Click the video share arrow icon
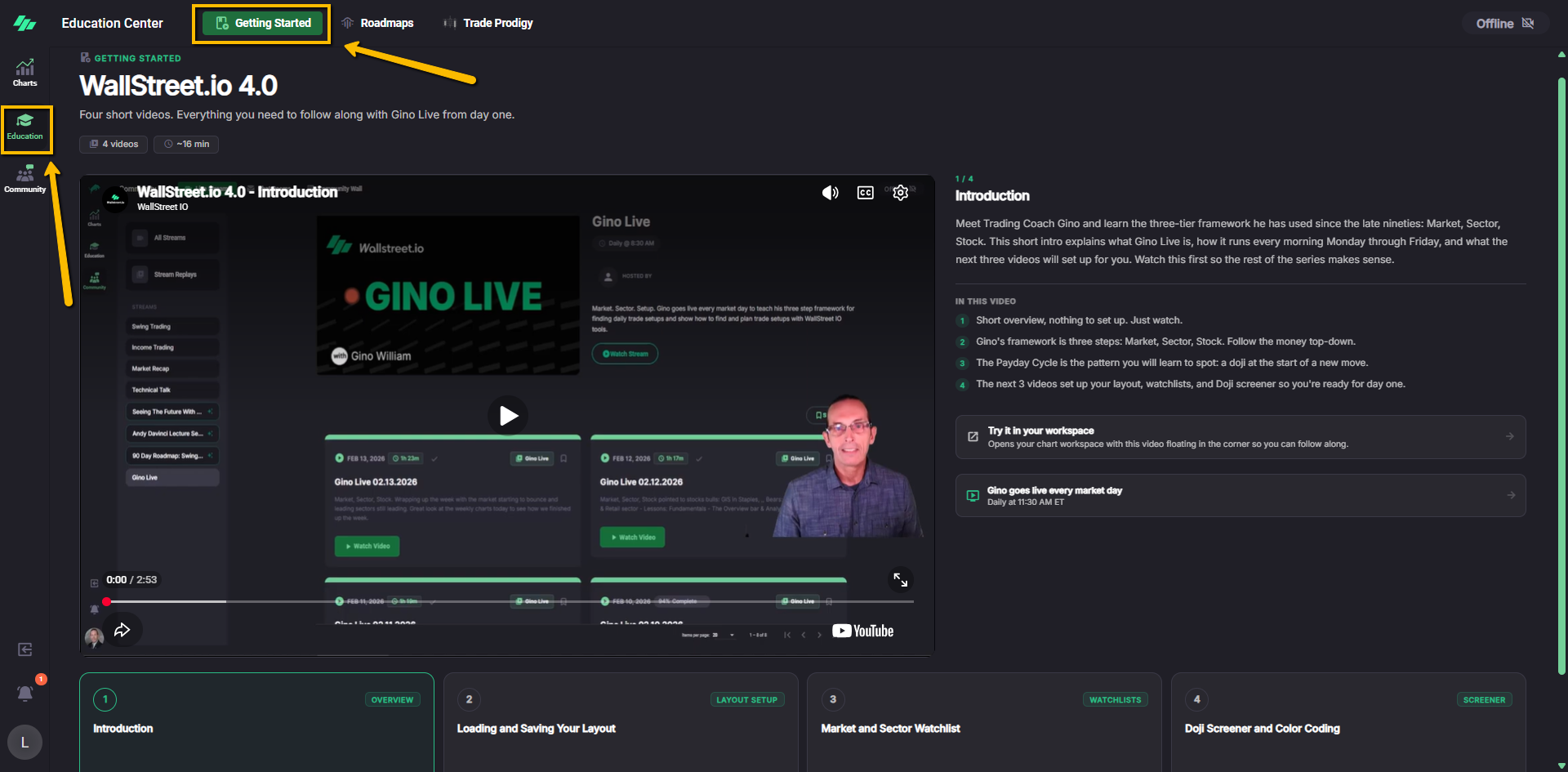This screenshot has height=772, width=1568. click(122, 630)
